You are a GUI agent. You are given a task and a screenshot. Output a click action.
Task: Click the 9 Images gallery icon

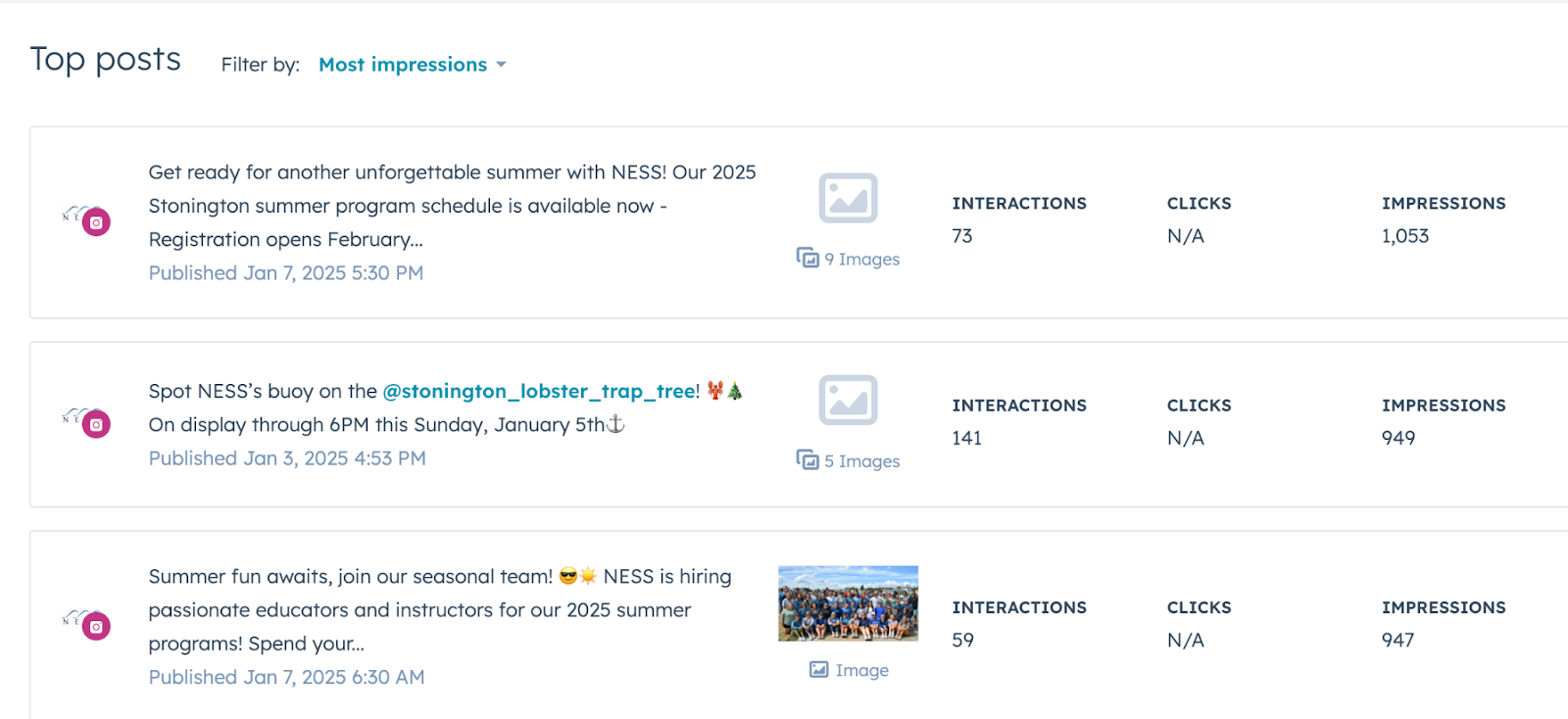[x=808, y=258]
